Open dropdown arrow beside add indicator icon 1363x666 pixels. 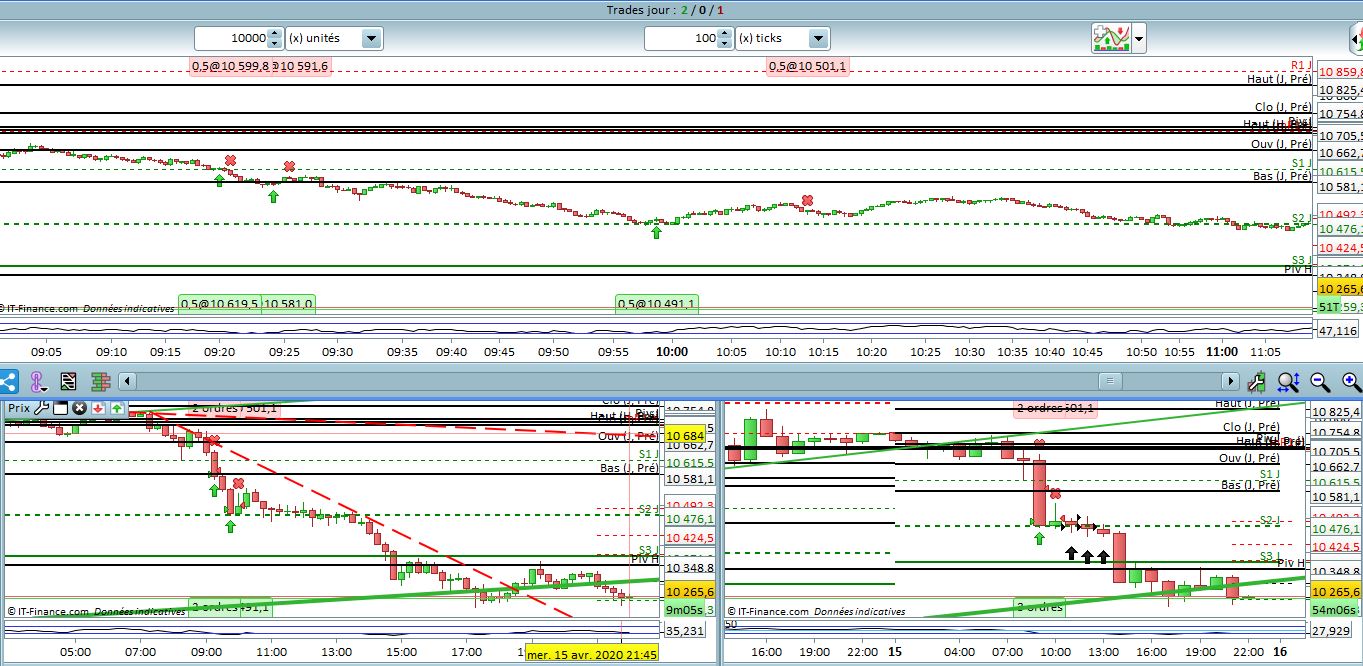(1139, 39)
